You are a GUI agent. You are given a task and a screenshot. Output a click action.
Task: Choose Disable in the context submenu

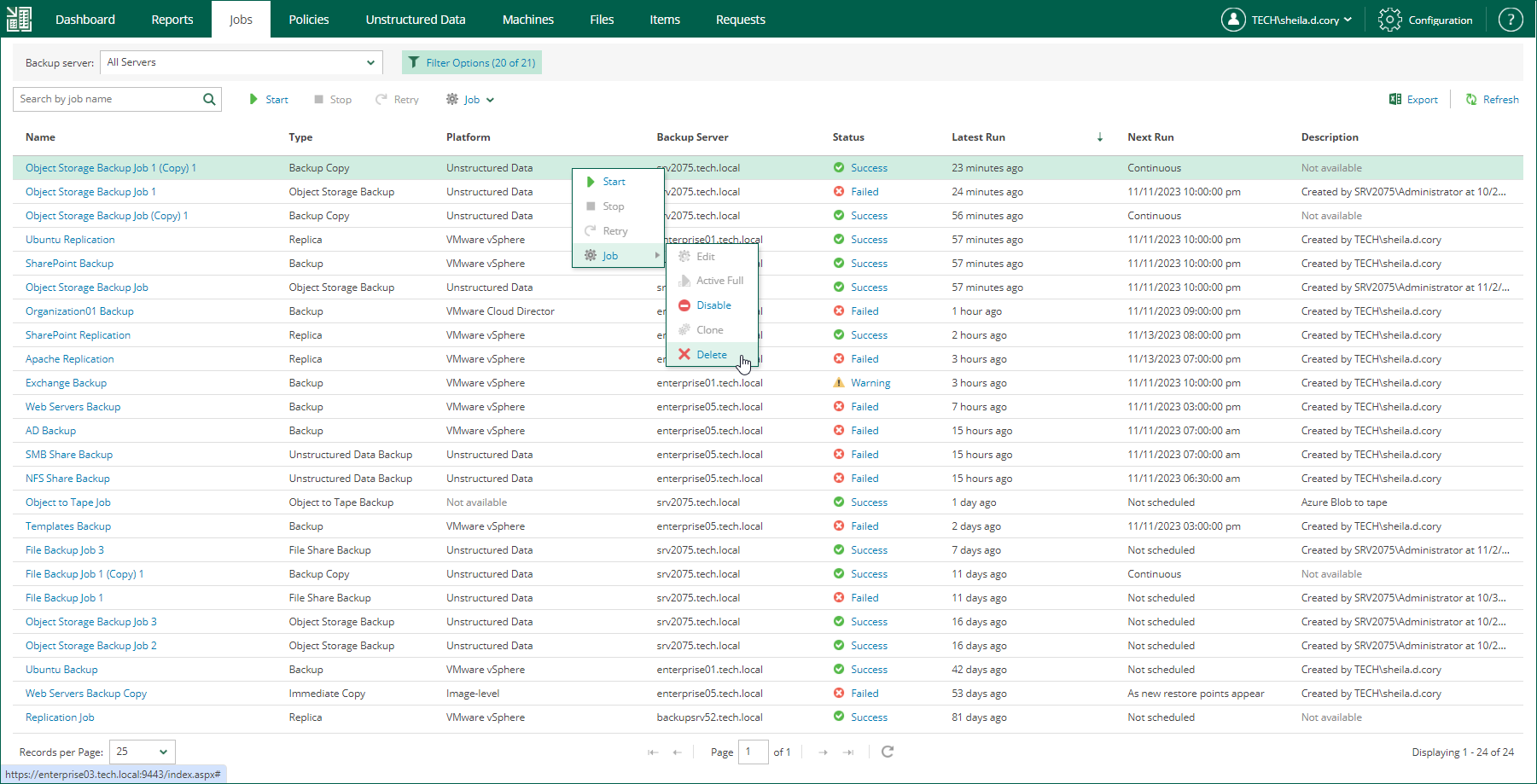713,305
